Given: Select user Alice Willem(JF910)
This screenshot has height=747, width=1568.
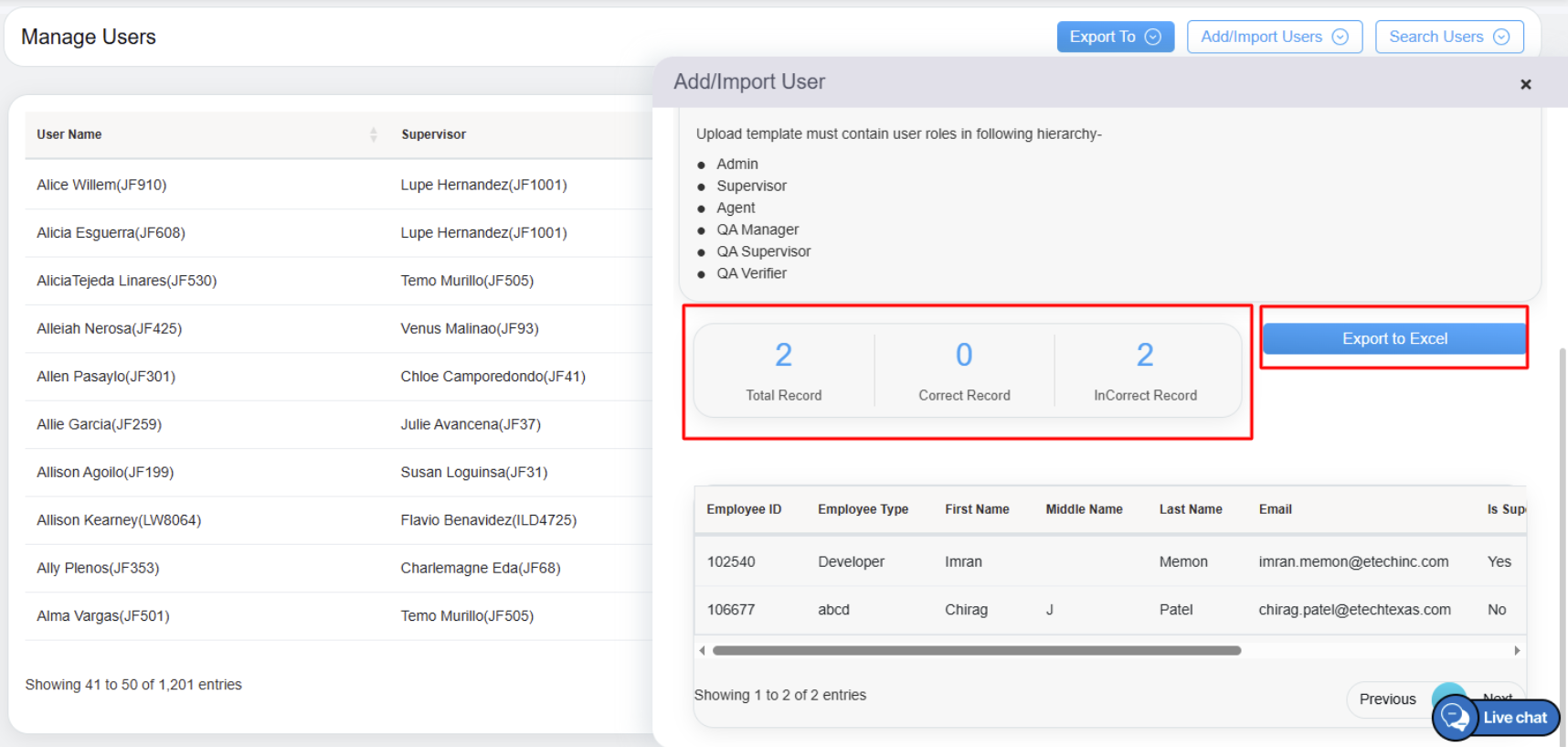Looking at the screenshot, I should point(101,185).
